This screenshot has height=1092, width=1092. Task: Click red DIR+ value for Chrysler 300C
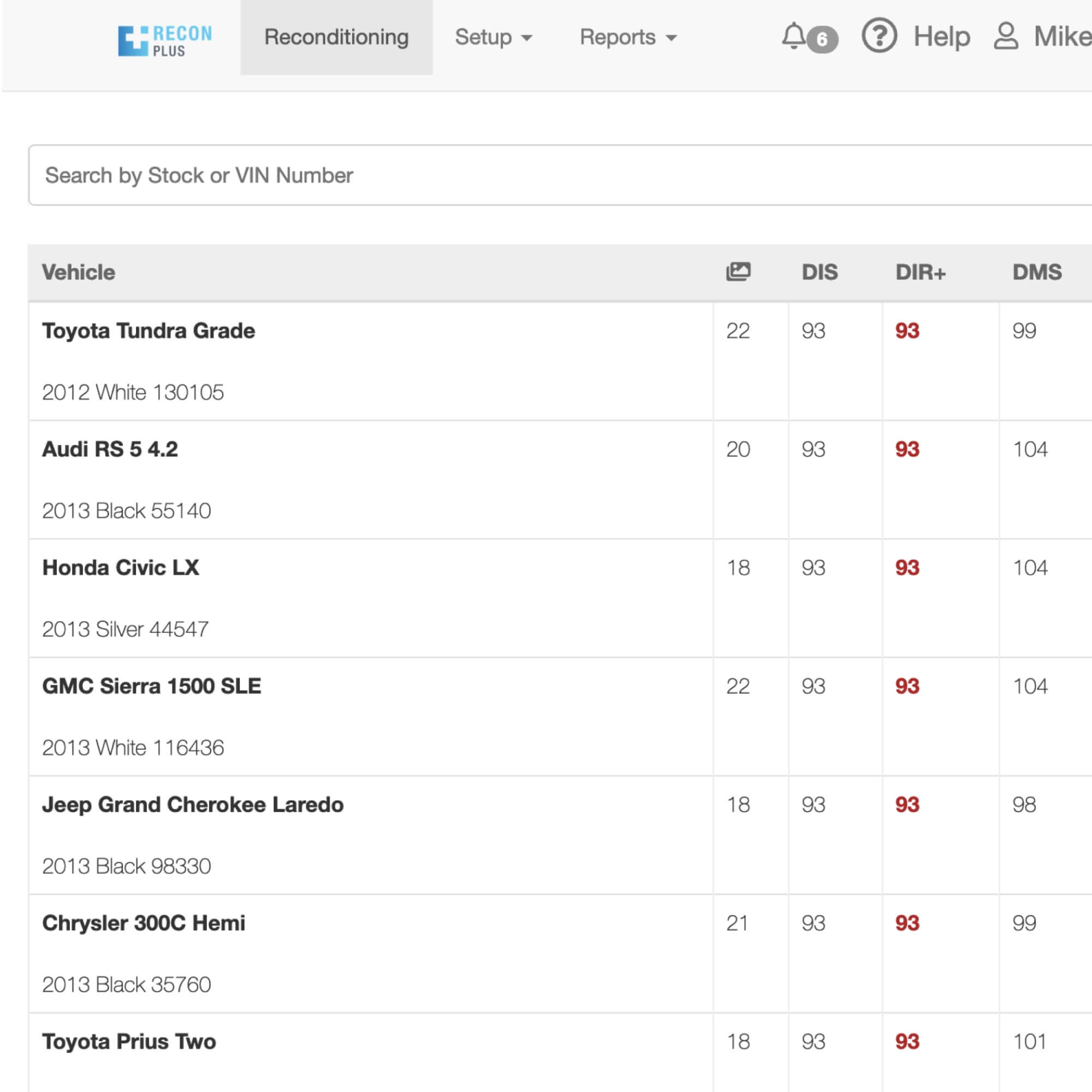pyautogui.click(x=907, y=923)
